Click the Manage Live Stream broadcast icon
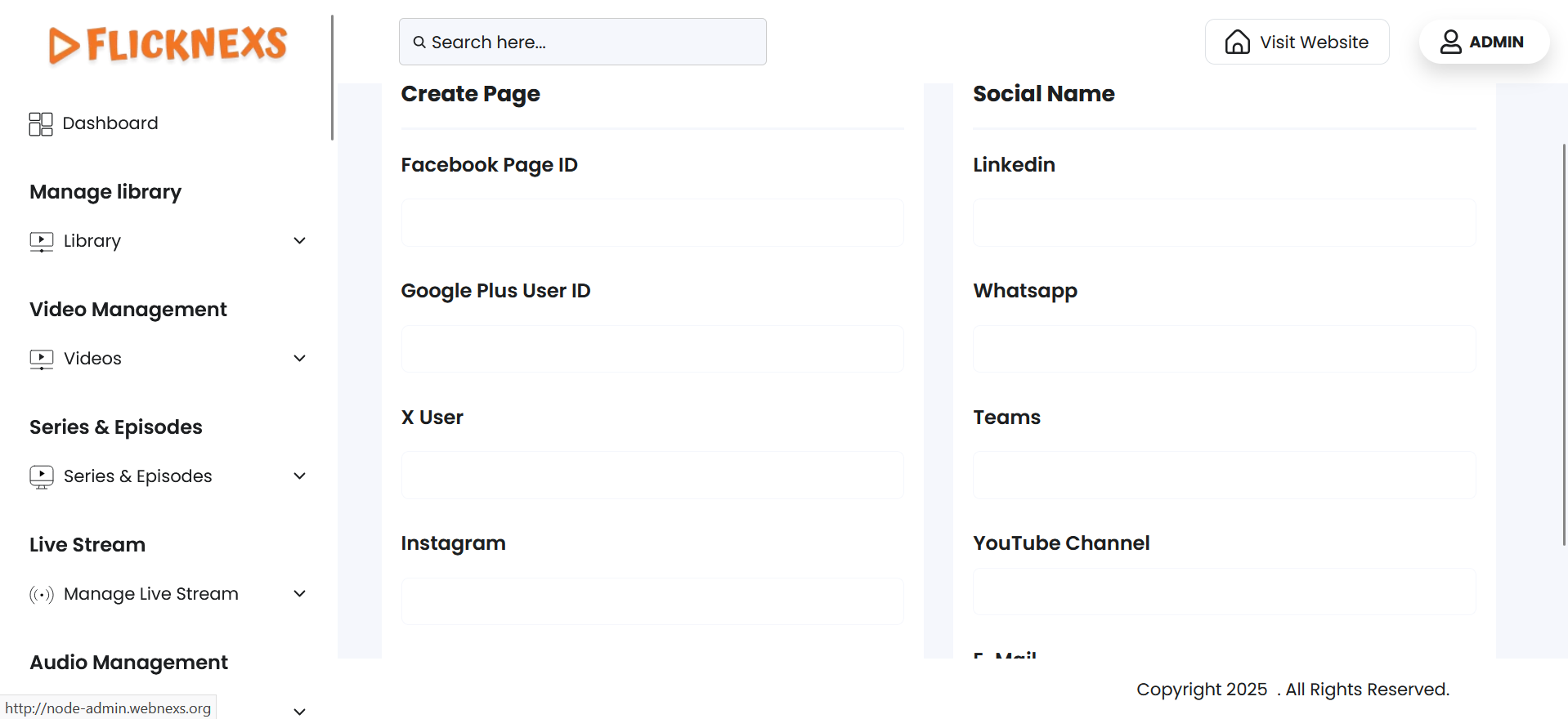 coord(42,594)
